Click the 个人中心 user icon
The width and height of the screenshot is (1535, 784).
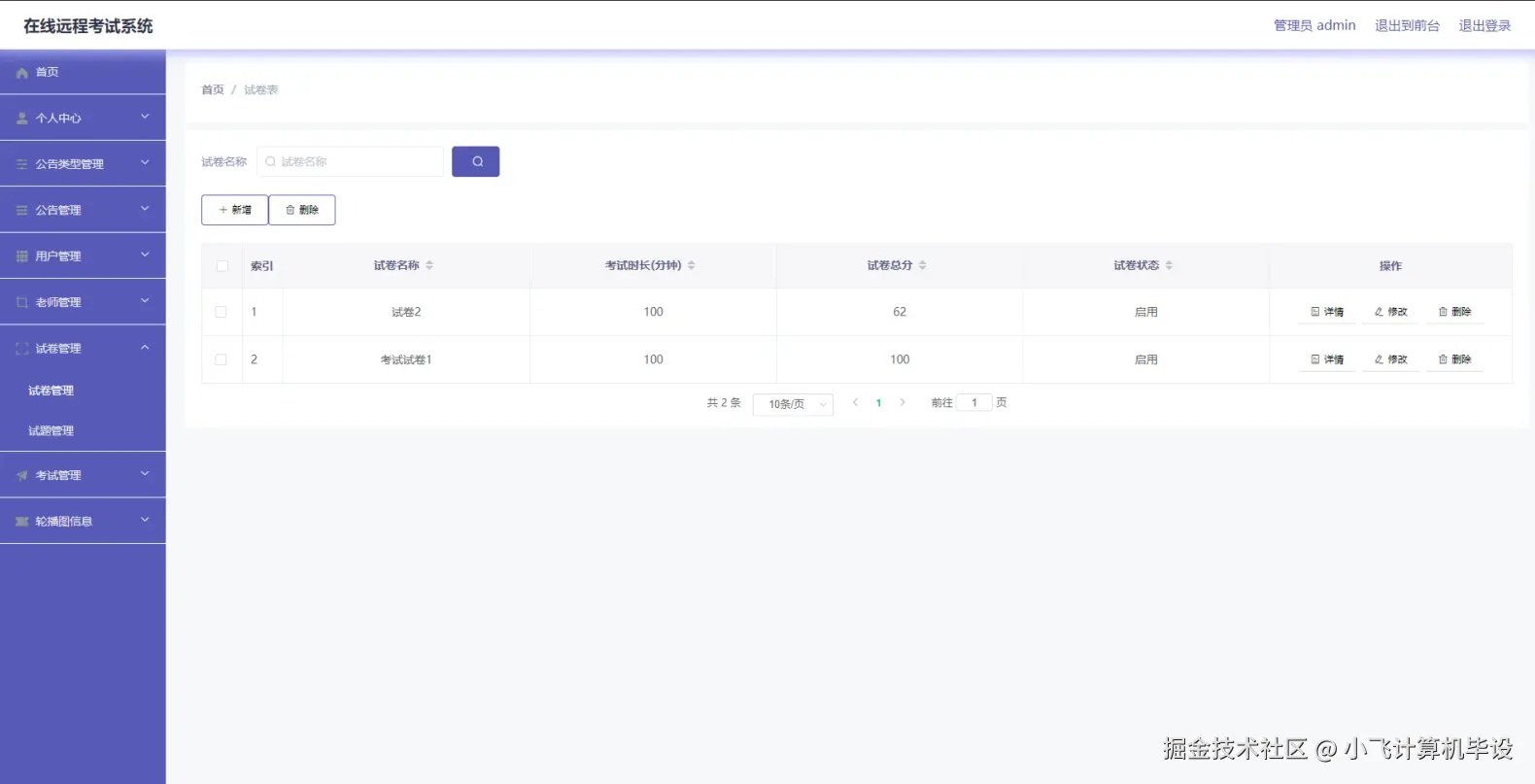tap(21, 119)
